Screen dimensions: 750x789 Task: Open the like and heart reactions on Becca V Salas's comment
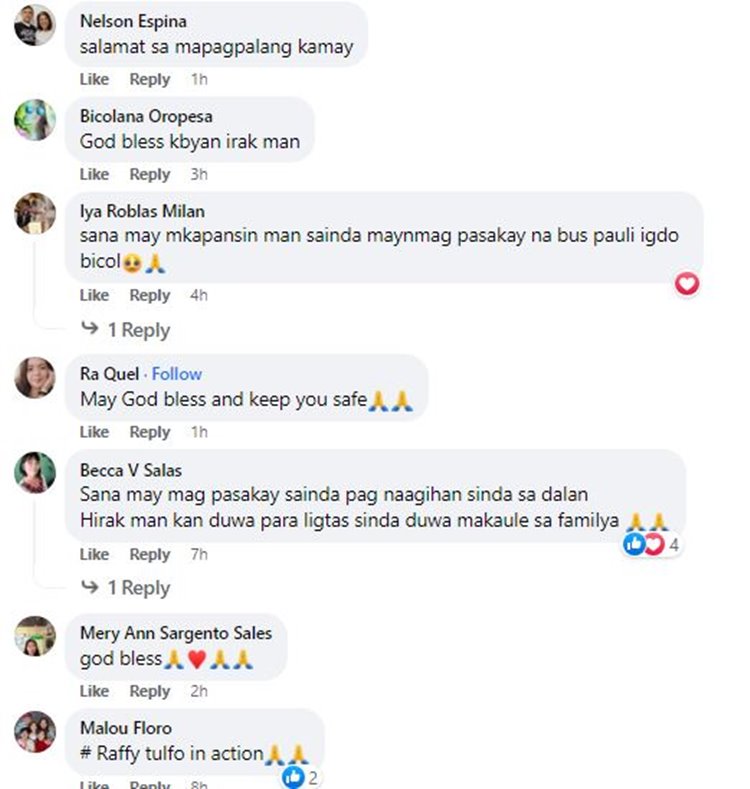coord(652,544)
